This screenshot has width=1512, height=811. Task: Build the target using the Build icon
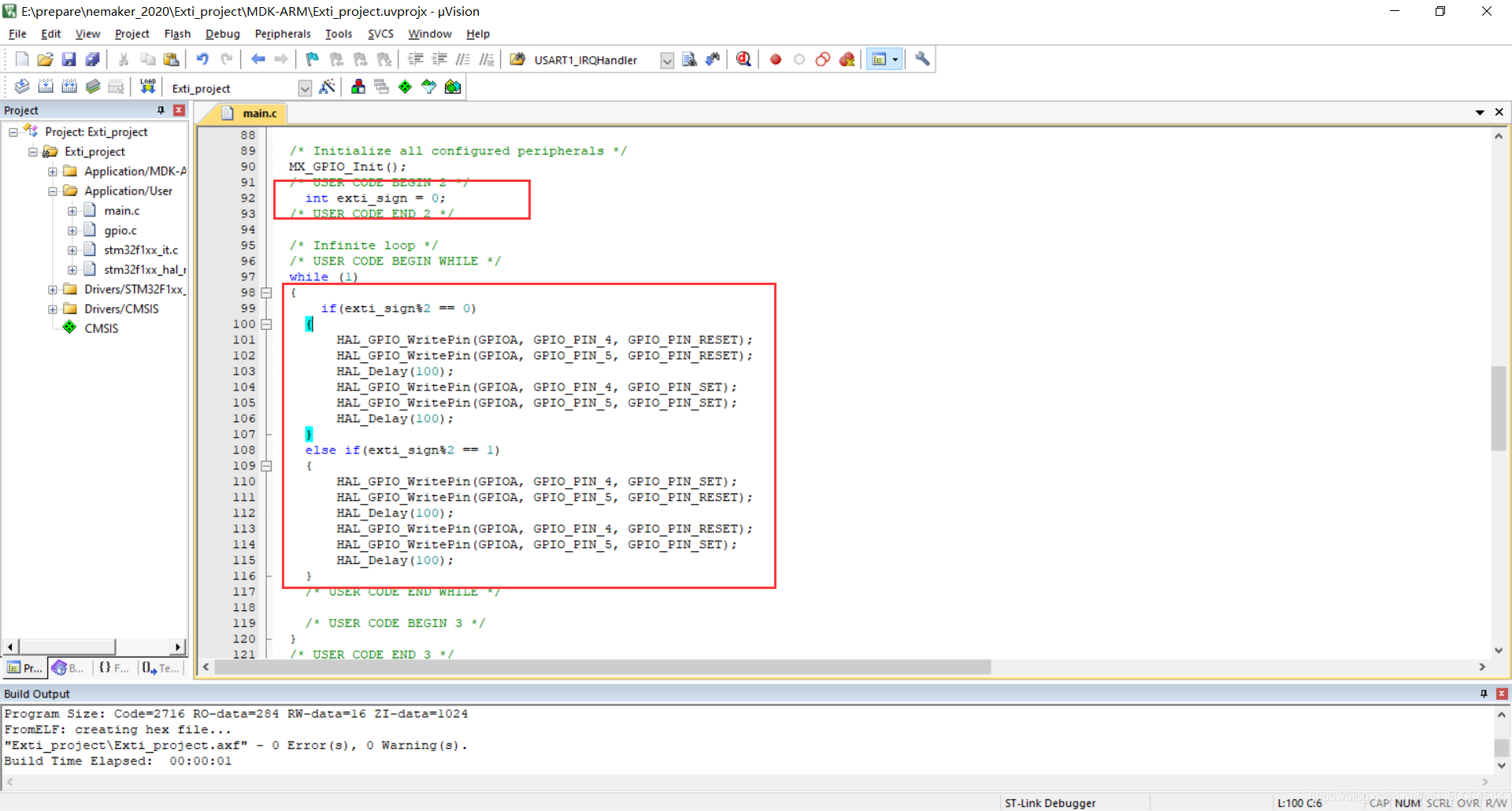46,87
